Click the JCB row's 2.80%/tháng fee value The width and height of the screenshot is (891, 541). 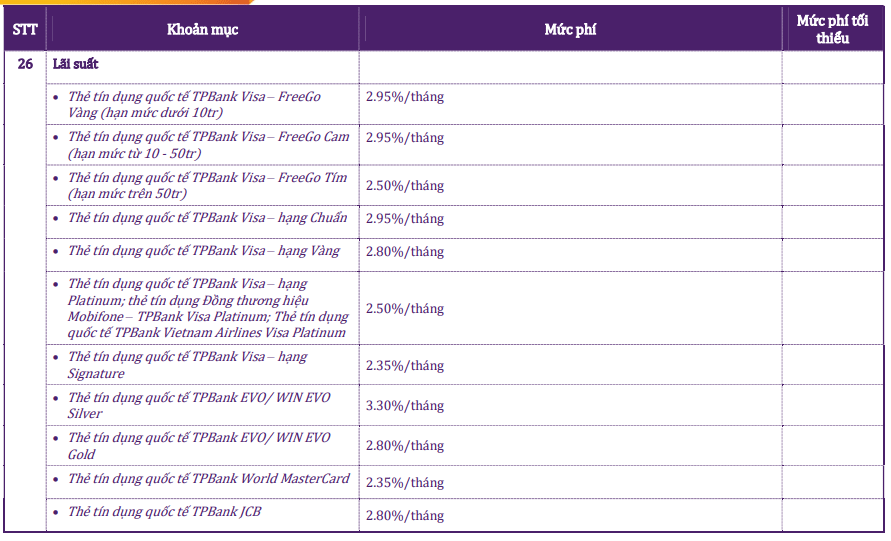pos(405,516)
